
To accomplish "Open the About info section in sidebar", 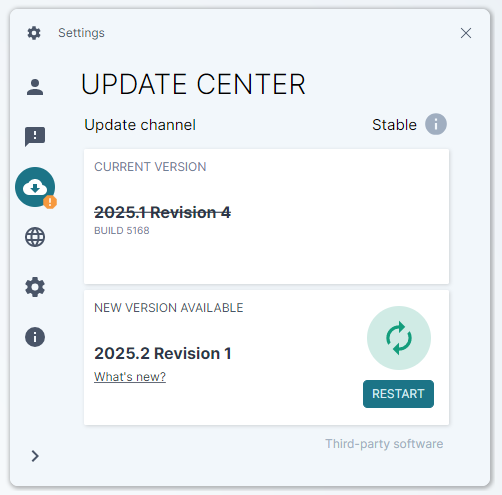I will pos(35,337).
